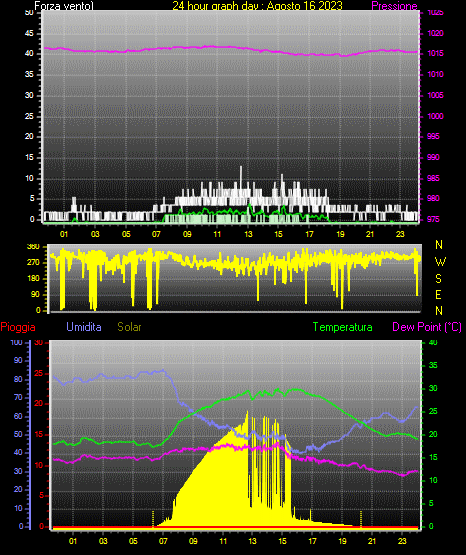
Task: Select the Dew Point (°C) legend label
Action: click(x=427, y=327)
